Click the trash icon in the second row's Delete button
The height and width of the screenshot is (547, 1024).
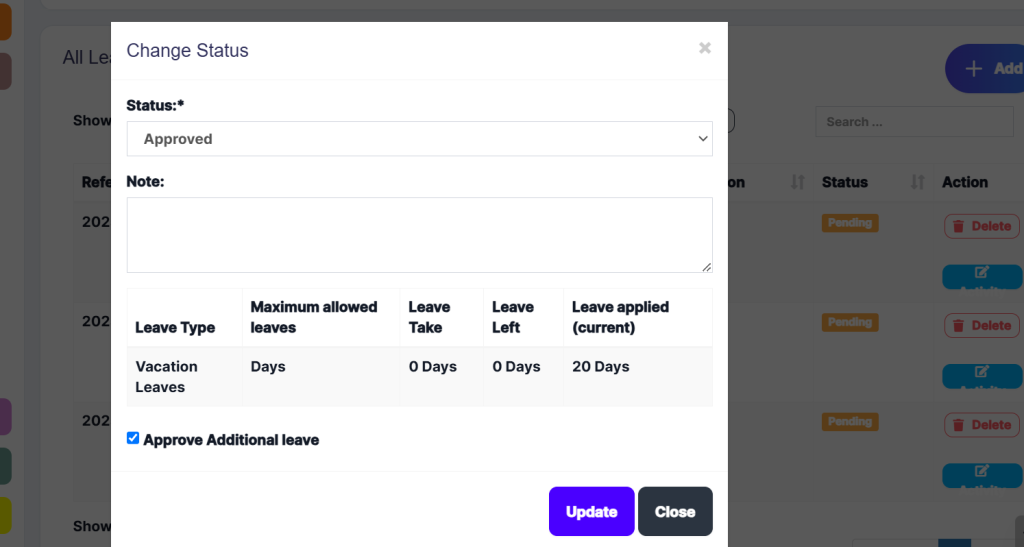point(958,325)
